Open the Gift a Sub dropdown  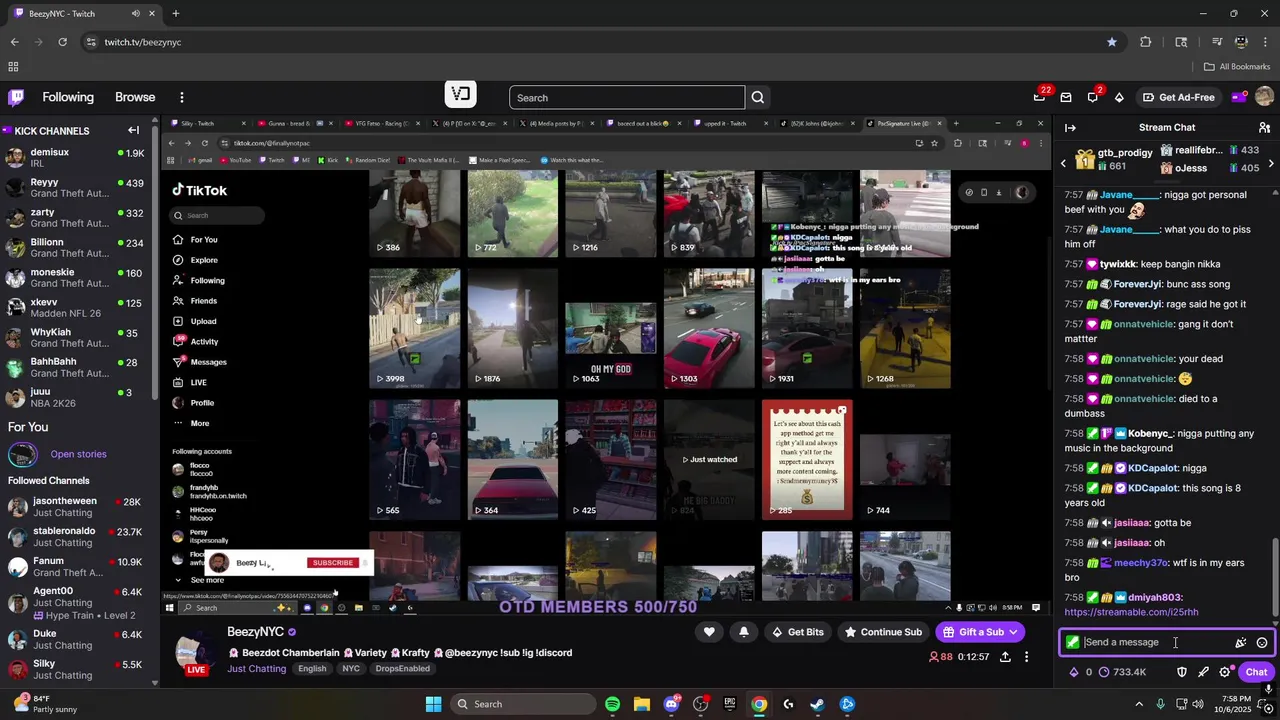980,632
